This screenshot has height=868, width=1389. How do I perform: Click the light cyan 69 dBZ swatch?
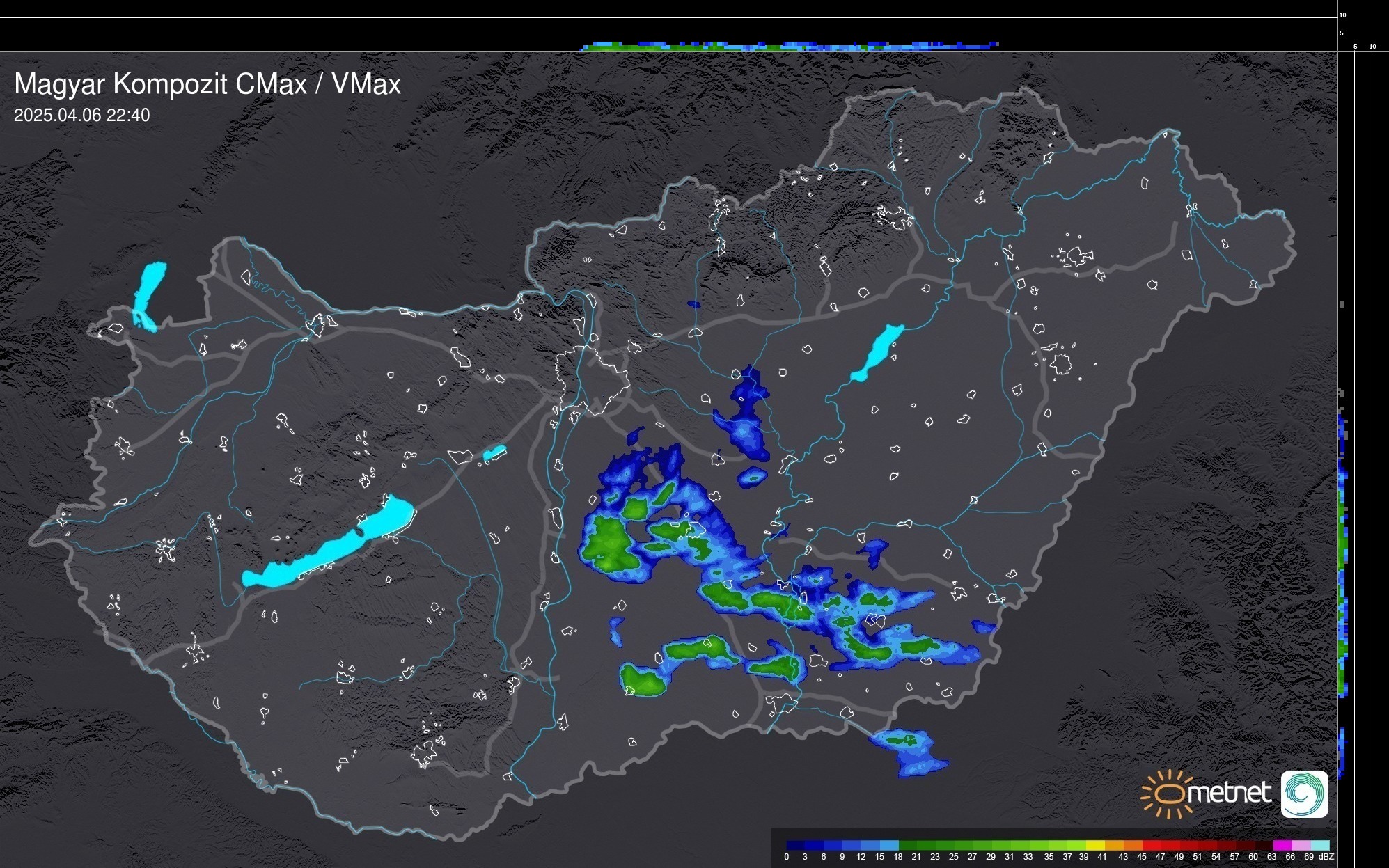click(x=1319, y=846)
